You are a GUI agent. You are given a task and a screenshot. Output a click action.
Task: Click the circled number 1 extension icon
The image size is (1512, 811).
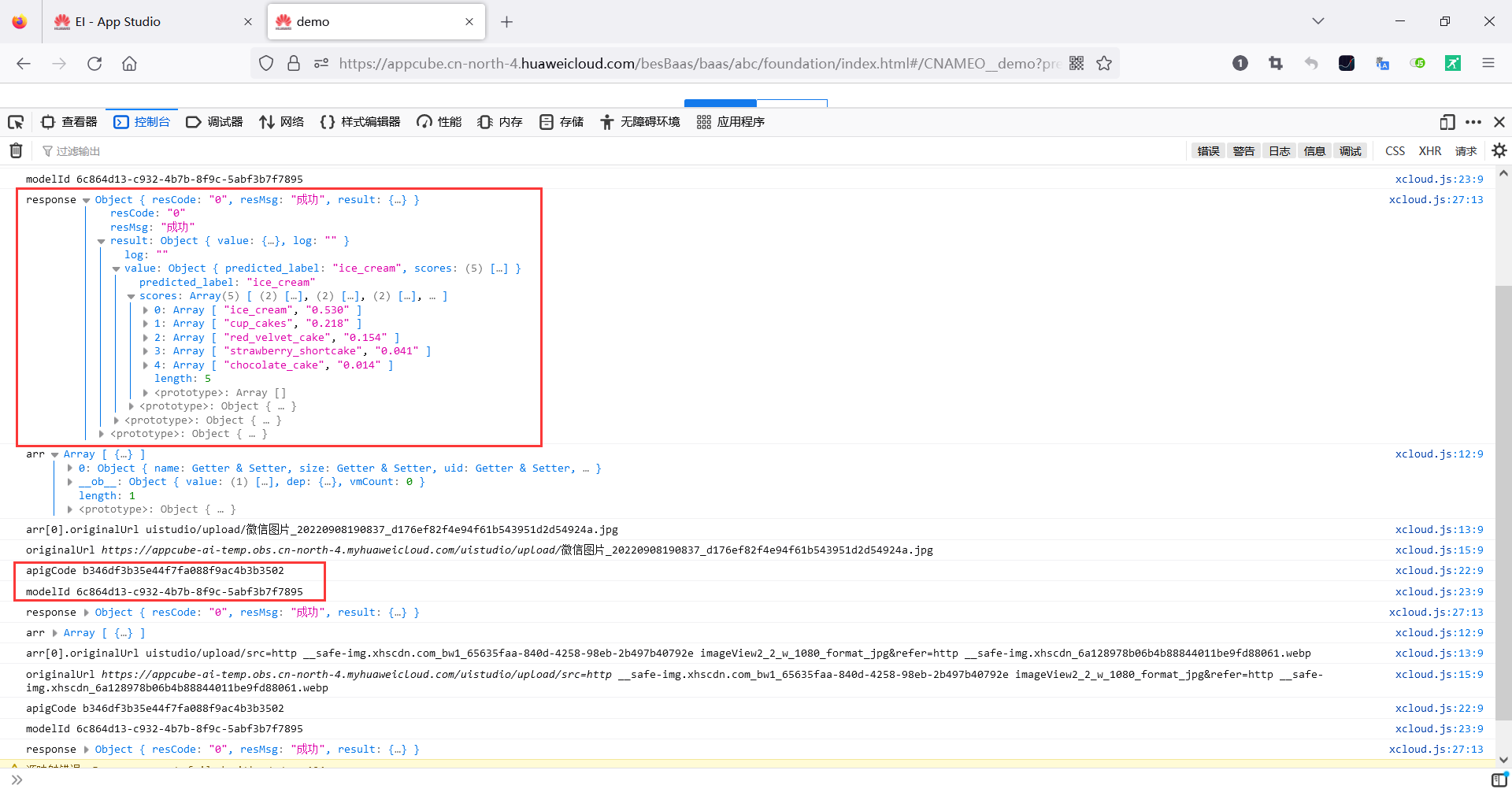click(1240, 63)
